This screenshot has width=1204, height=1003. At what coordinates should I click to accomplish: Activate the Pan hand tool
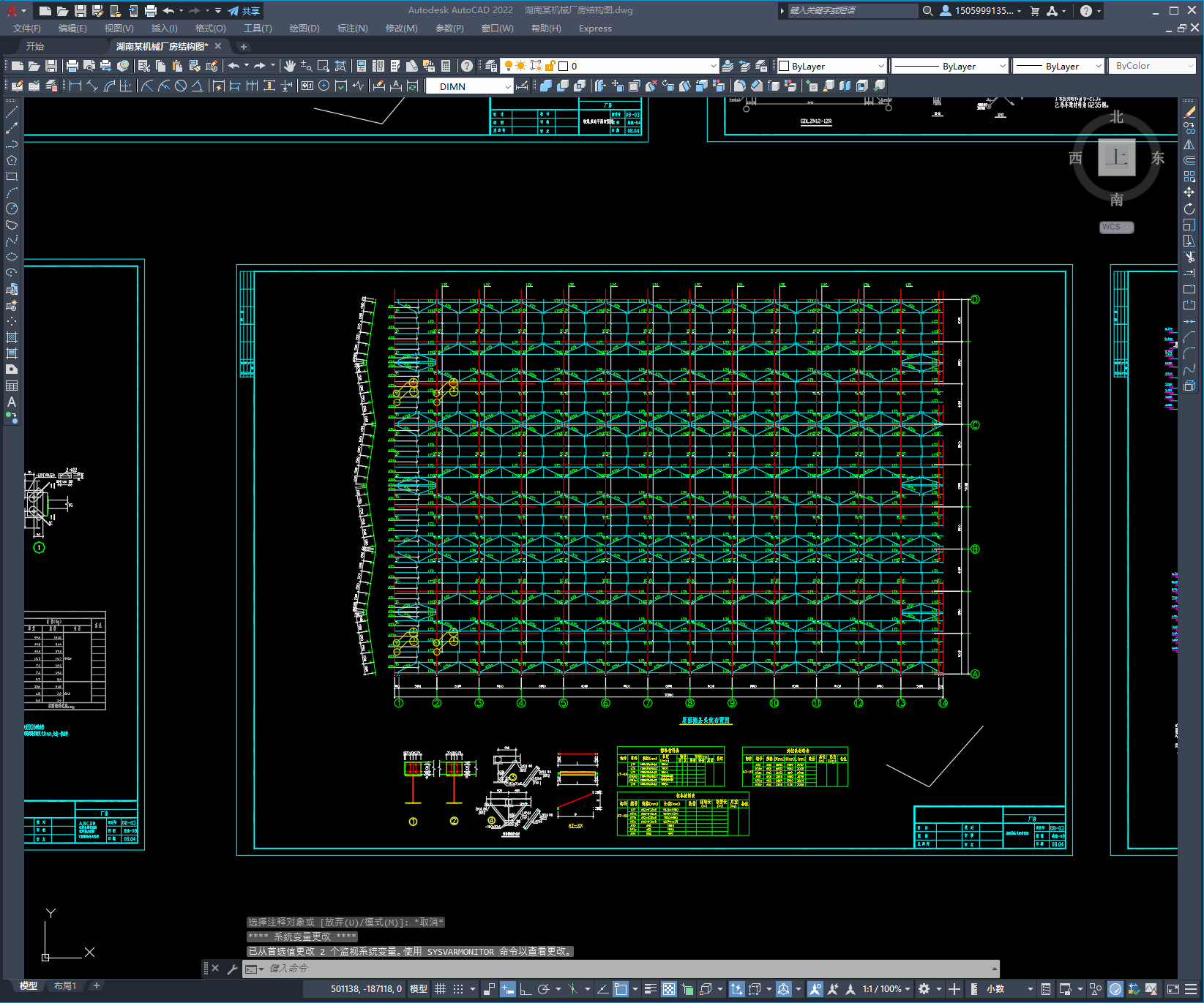point(290,66)
